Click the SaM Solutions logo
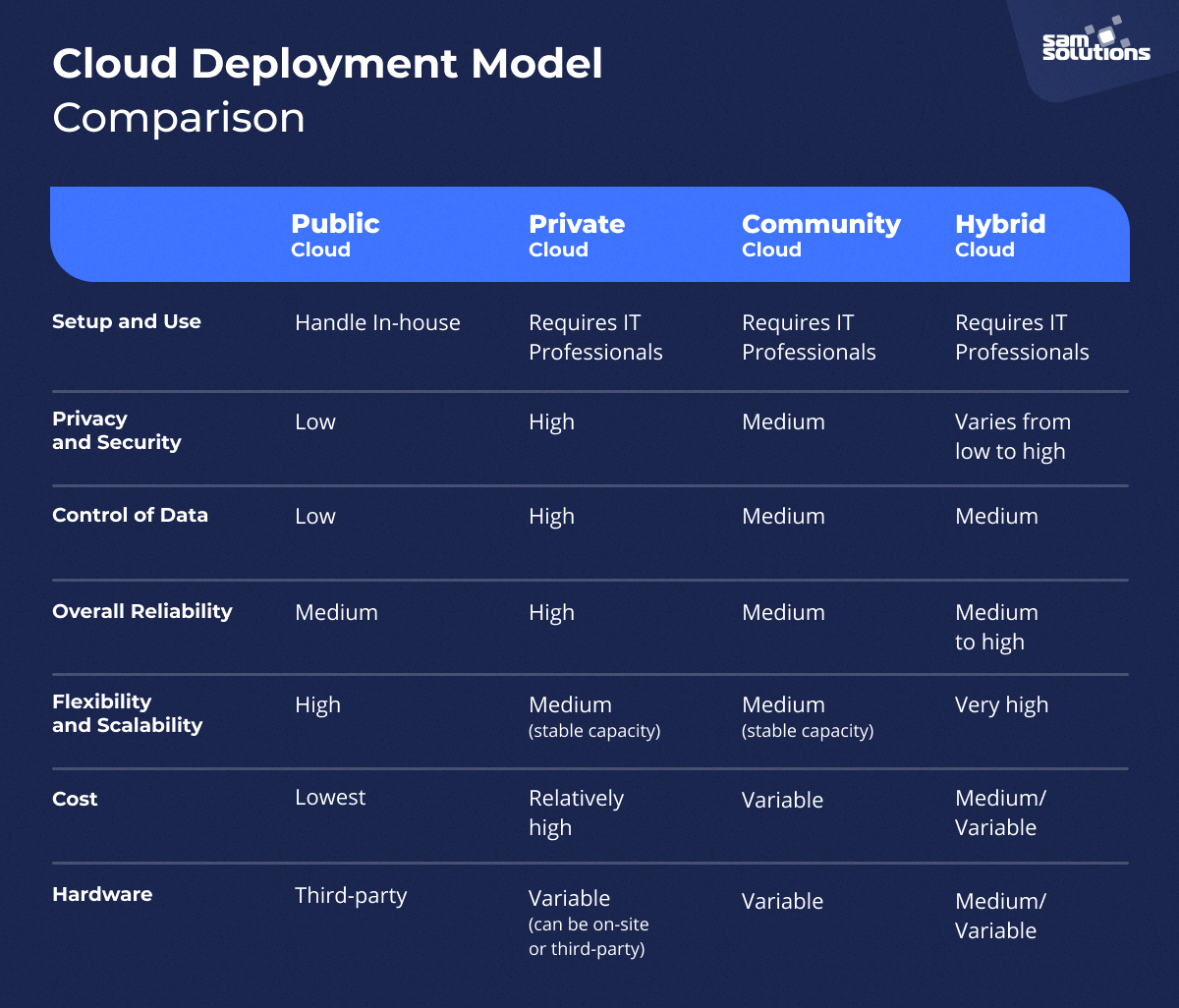This screenshot has height=1008, width=1179. 1095,47
